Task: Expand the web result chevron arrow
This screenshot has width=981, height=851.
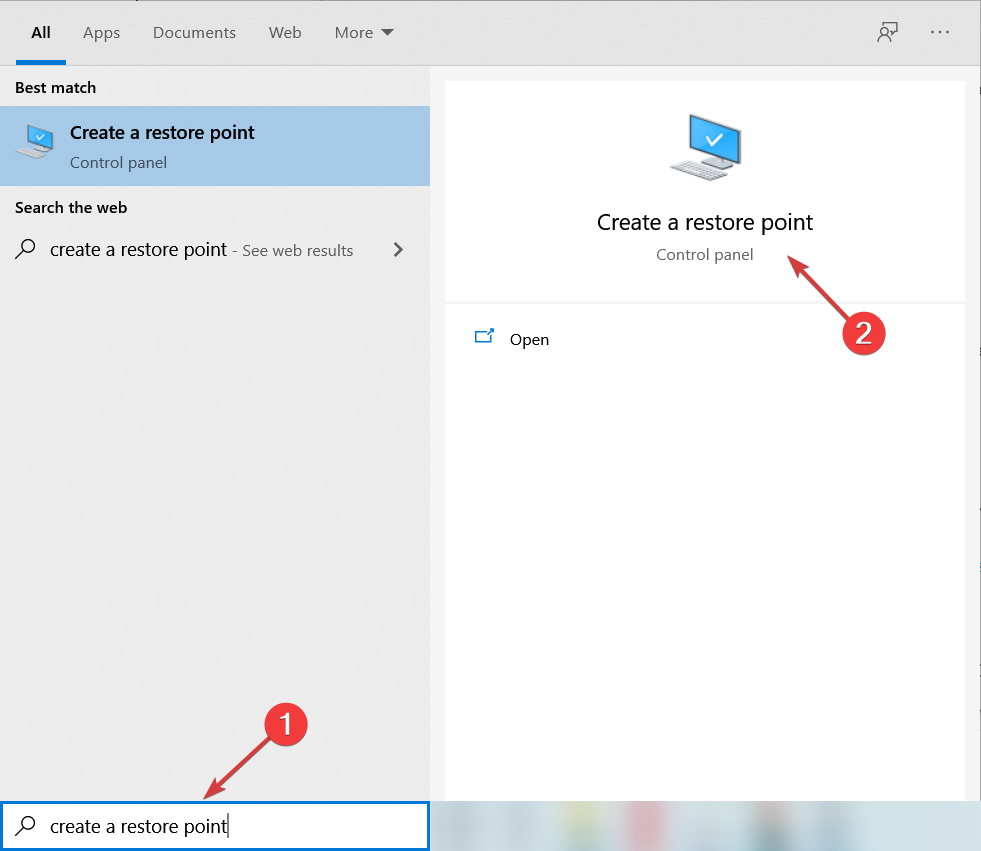Action: pos(398,250)
